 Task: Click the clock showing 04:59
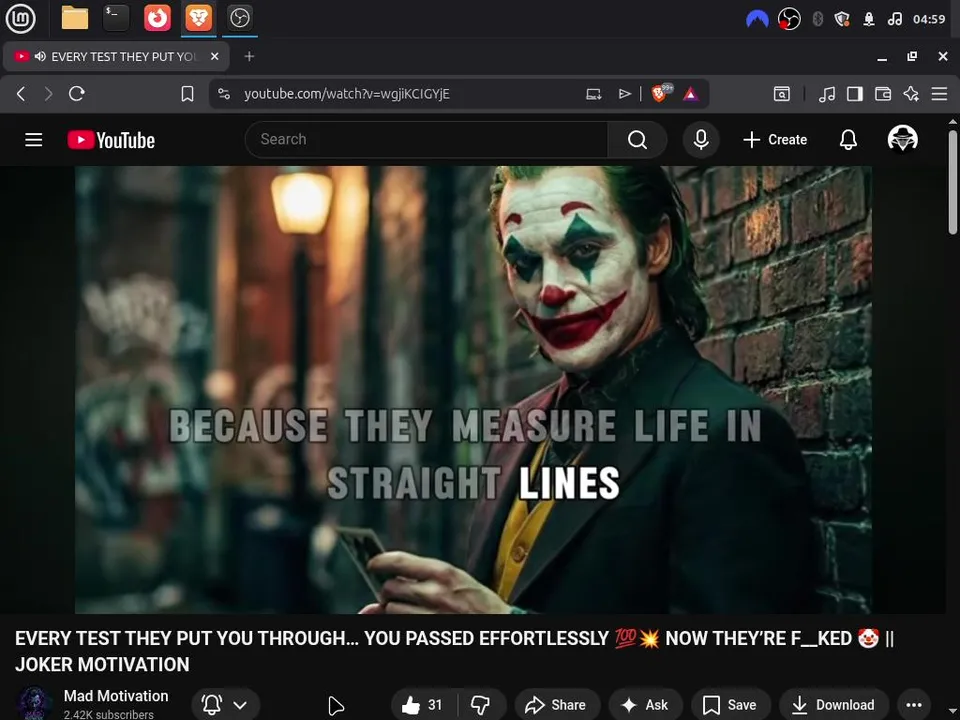[929, 19]
